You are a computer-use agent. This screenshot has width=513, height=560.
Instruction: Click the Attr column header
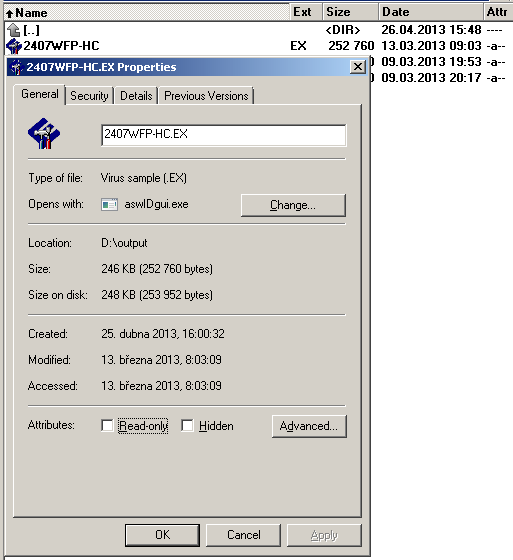(498, 12)
